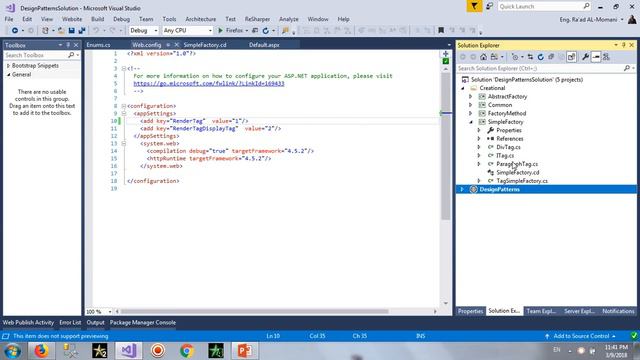This screenshot has height=360, width=640.
Task: Open Chrome from the Windows taskbar
Action: [x=187, y=351]
